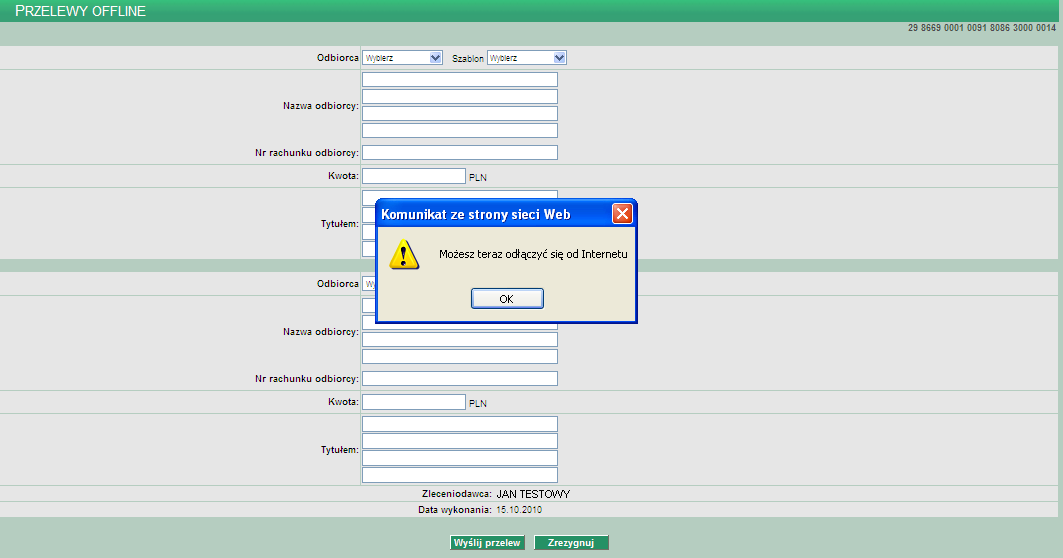1063x558 pixels.
Task: Click fourth line of bottom Nazwa odbiorcy
Action: coord(460,356)
